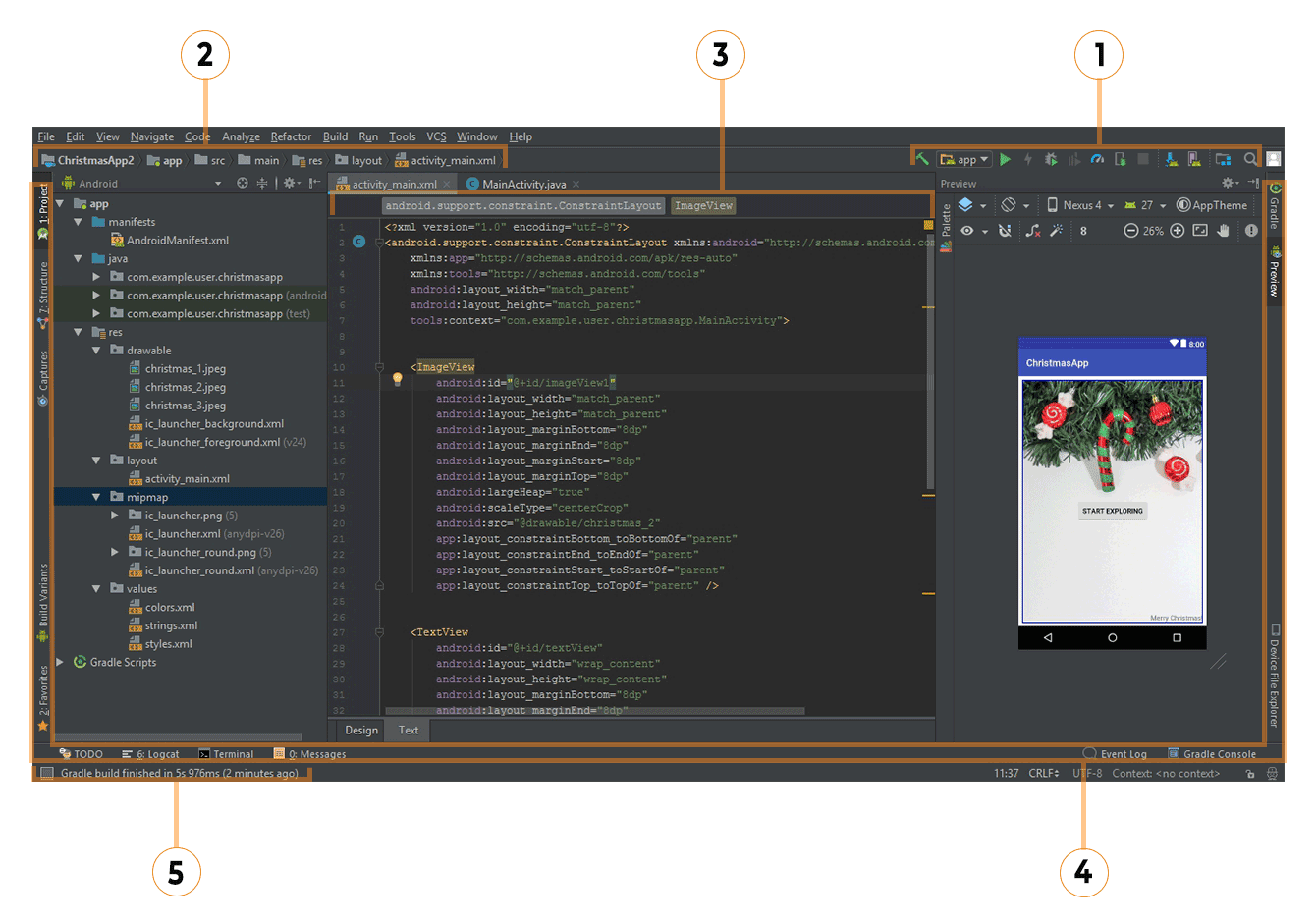Open the Android Profiler gauge icon

pos(1097,159)
